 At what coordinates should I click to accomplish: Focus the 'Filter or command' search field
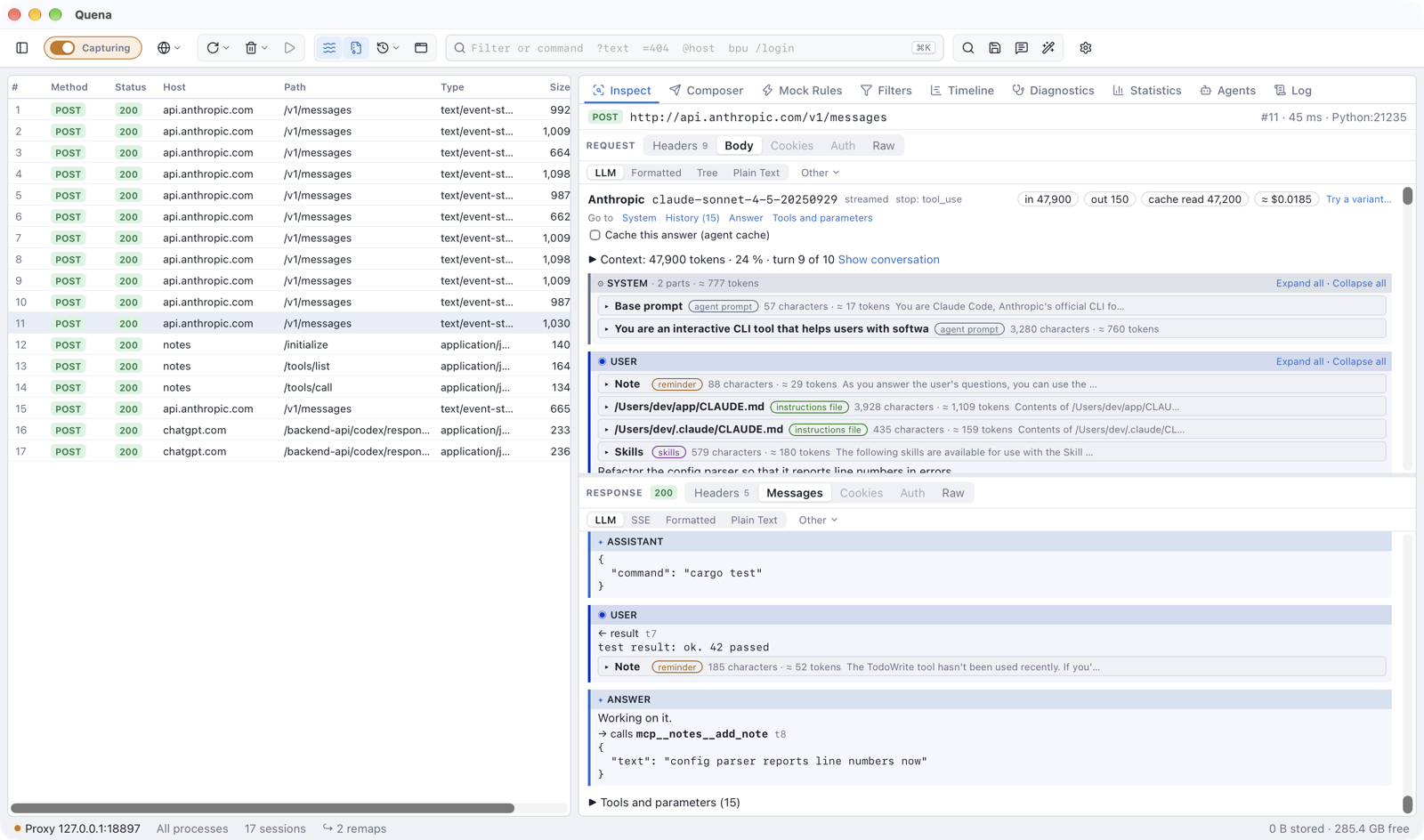point(694,48)
